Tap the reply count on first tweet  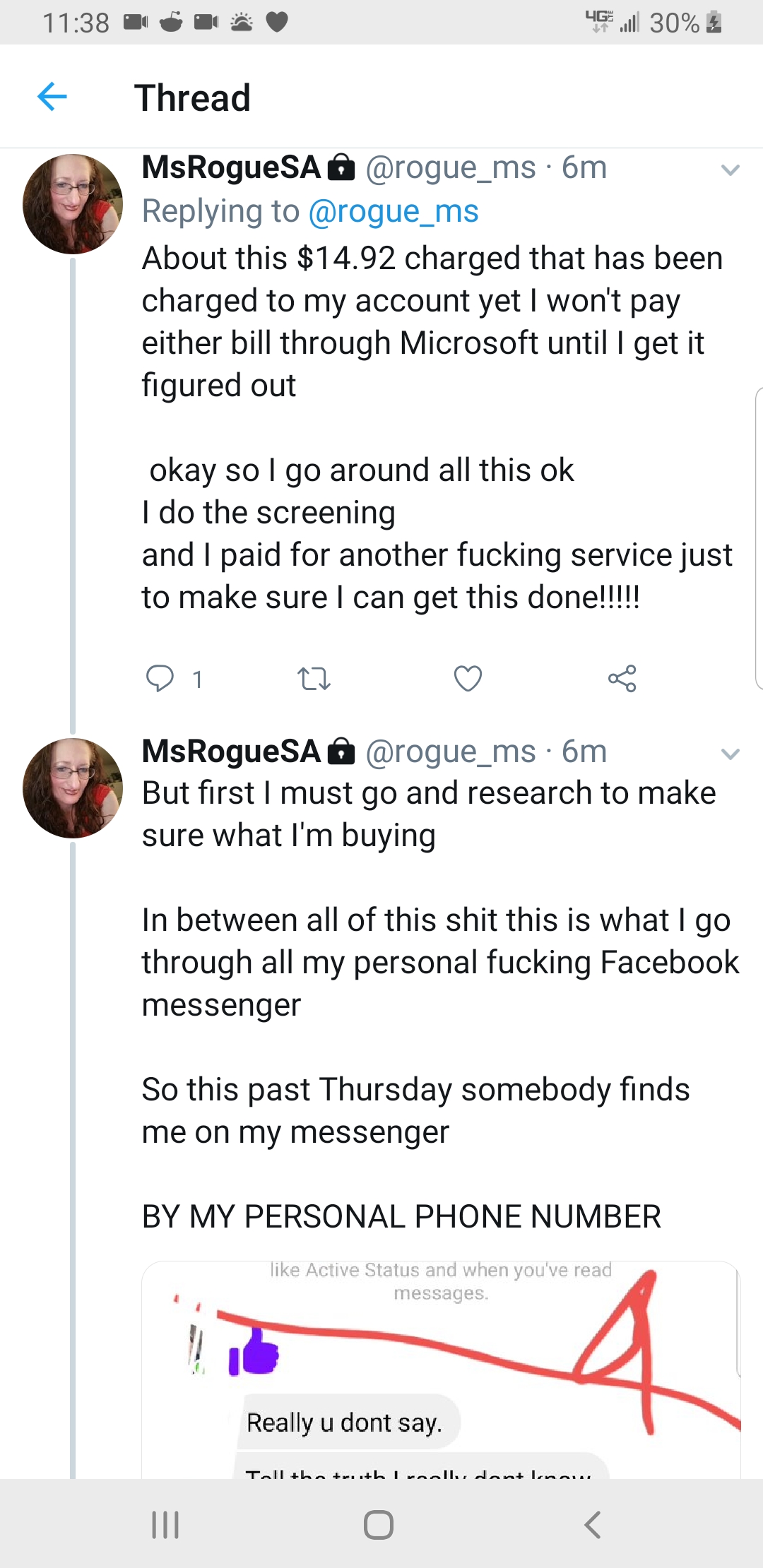[x=198, y=679]
